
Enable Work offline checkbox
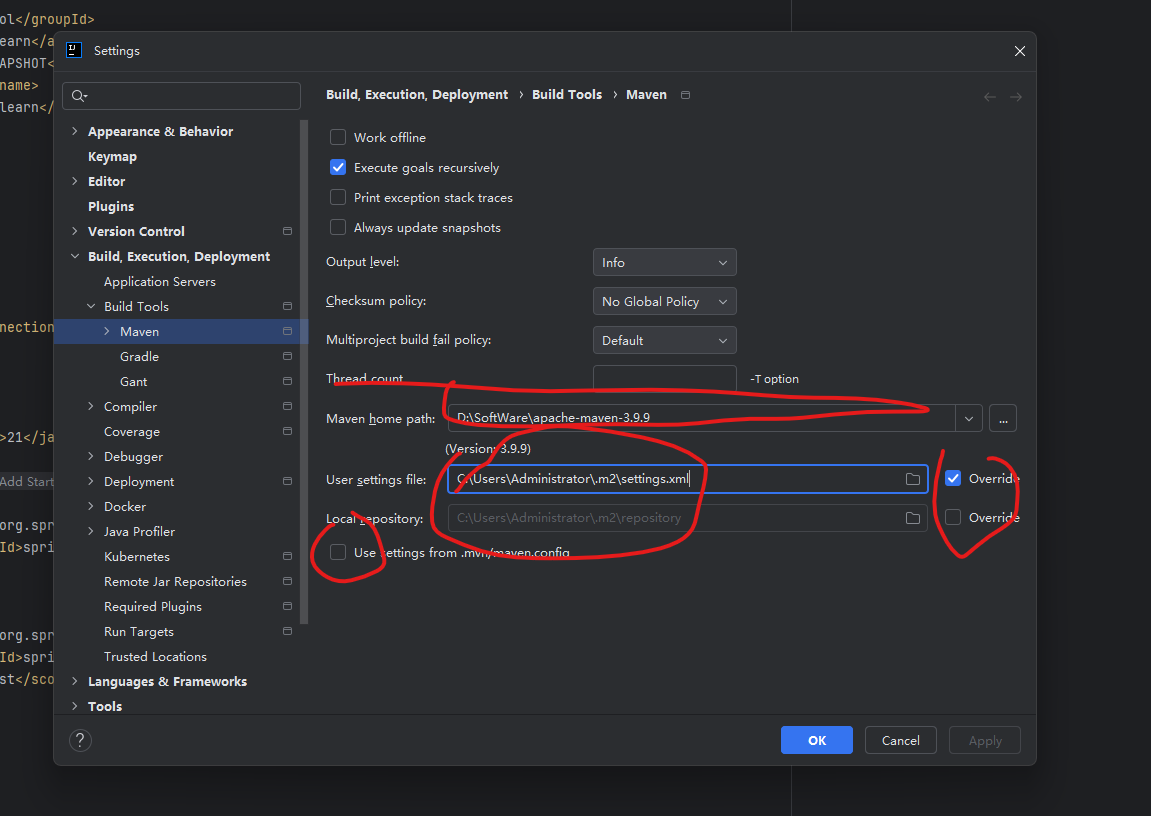tap(338, 137)
